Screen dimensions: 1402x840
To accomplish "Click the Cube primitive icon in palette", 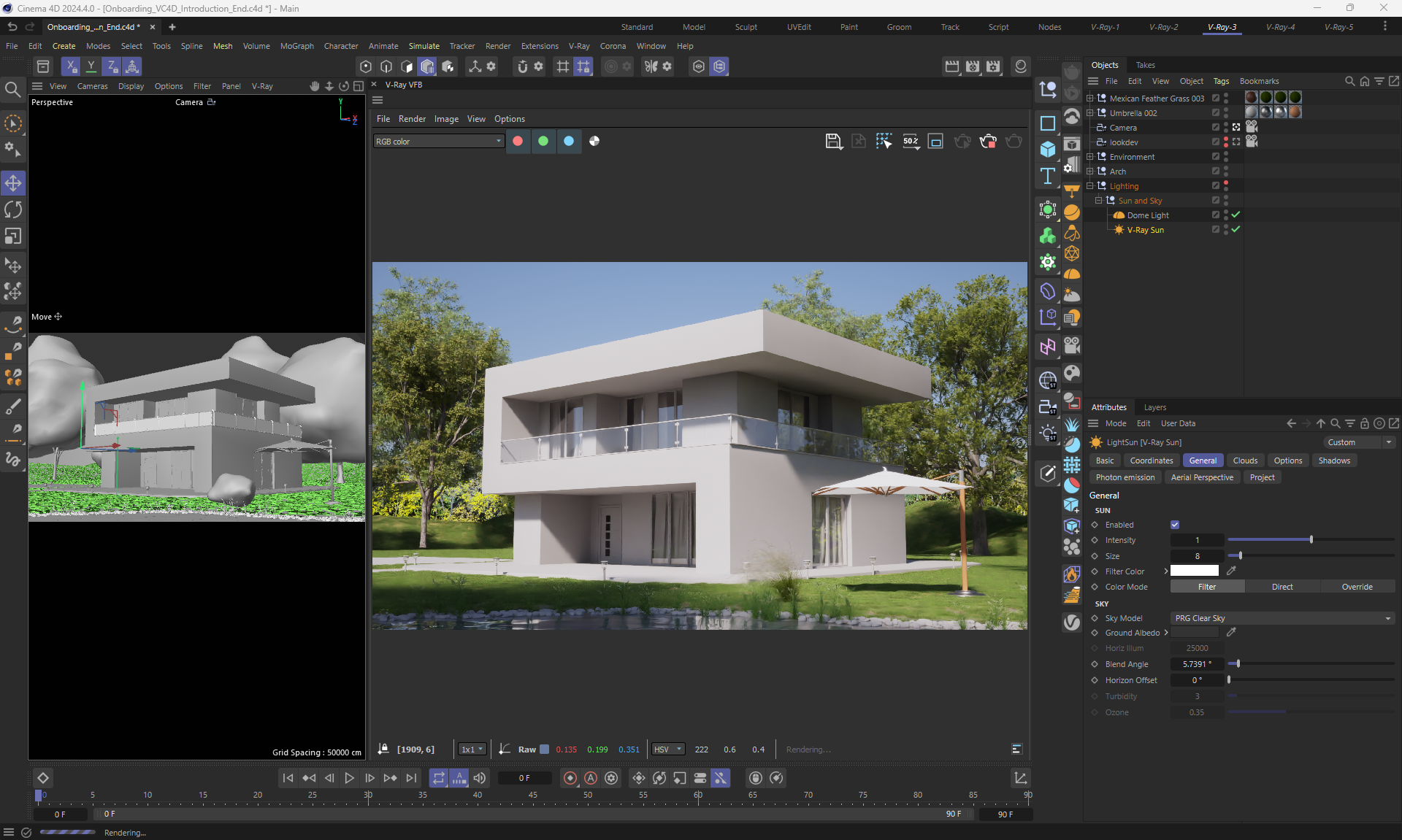I will 1047,150.
